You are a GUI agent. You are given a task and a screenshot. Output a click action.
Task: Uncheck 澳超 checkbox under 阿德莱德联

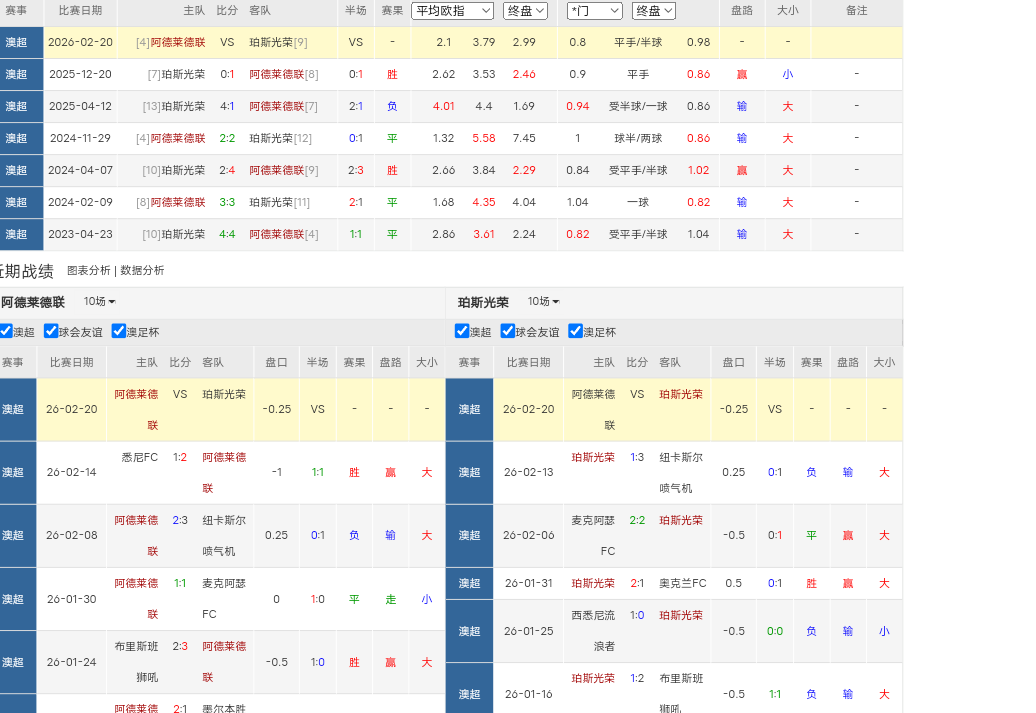(x=6, y=331)
